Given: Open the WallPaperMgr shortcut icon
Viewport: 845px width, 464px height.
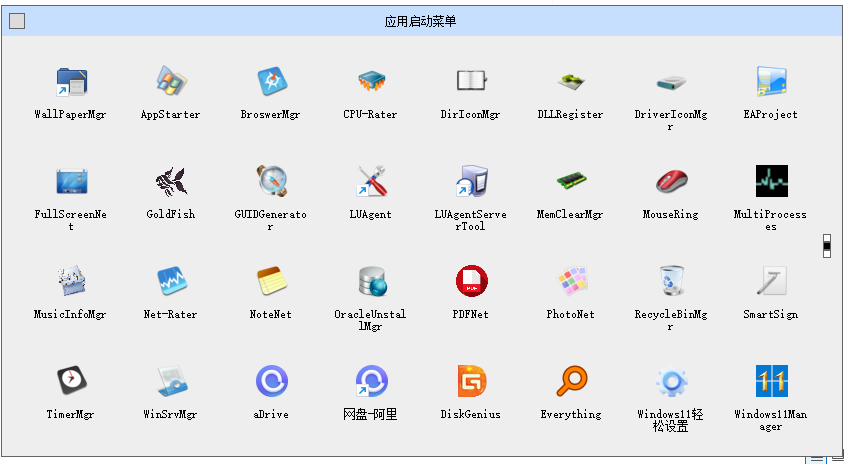Looking at the screenshot, I should click(71, 82).
